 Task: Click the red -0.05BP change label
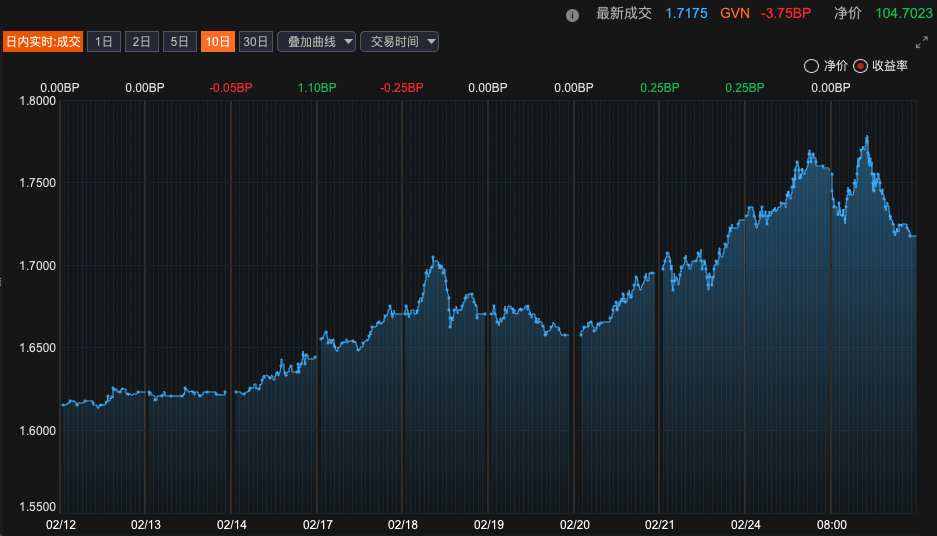coord(231,88)
